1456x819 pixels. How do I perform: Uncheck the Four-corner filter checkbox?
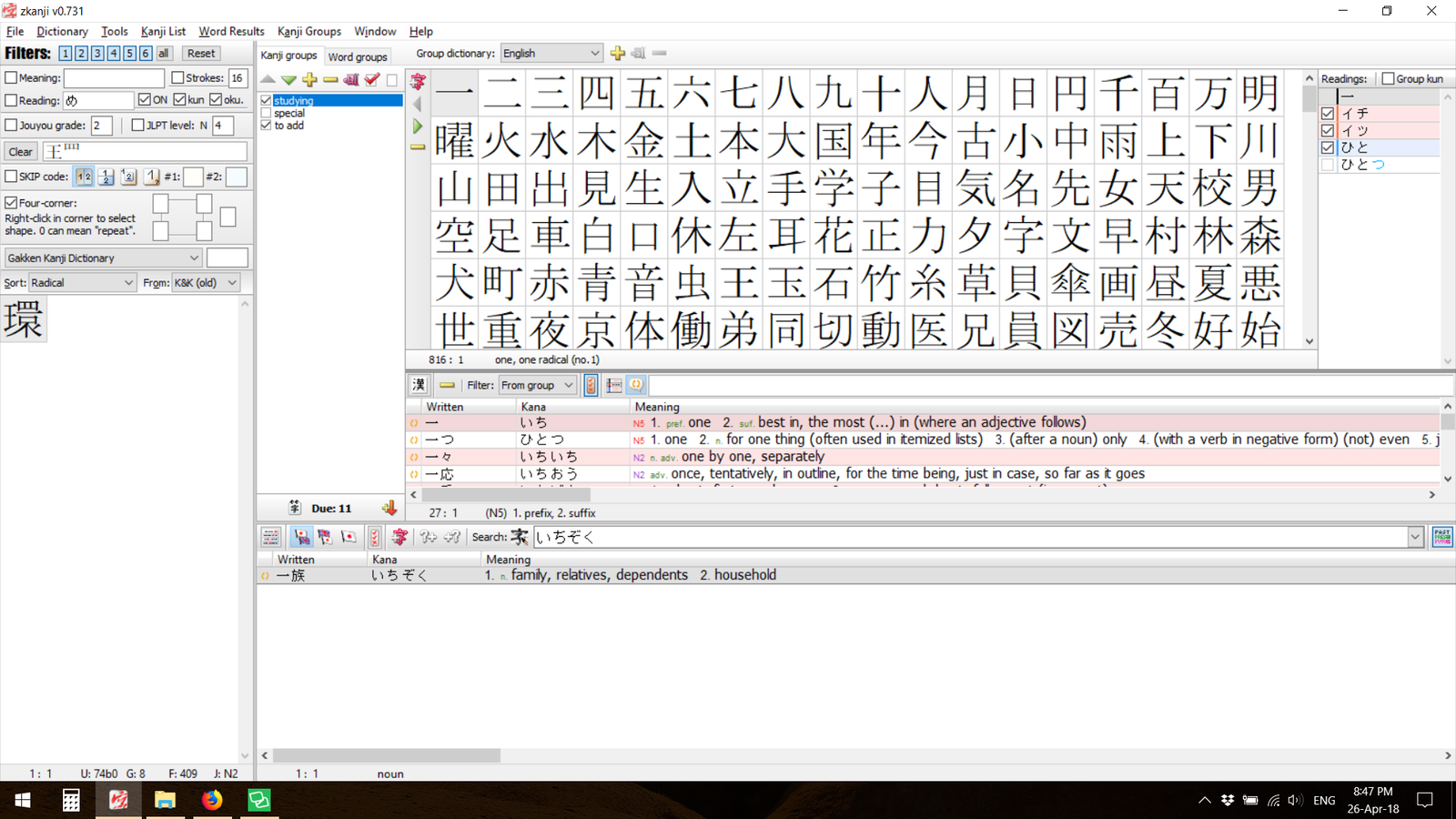point(12,203)
